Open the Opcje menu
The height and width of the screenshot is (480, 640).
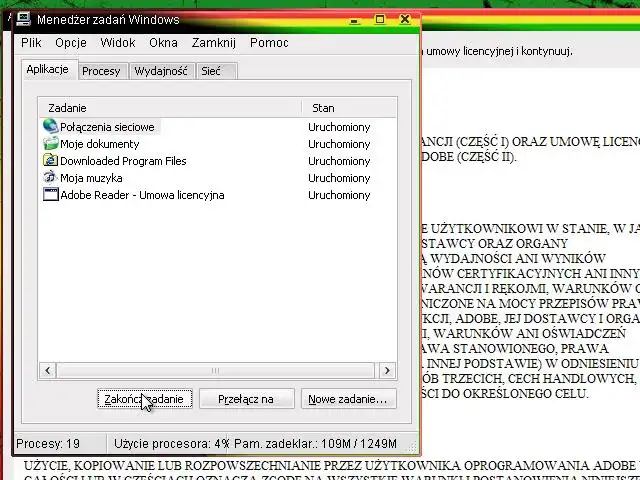tap(71, 42)
